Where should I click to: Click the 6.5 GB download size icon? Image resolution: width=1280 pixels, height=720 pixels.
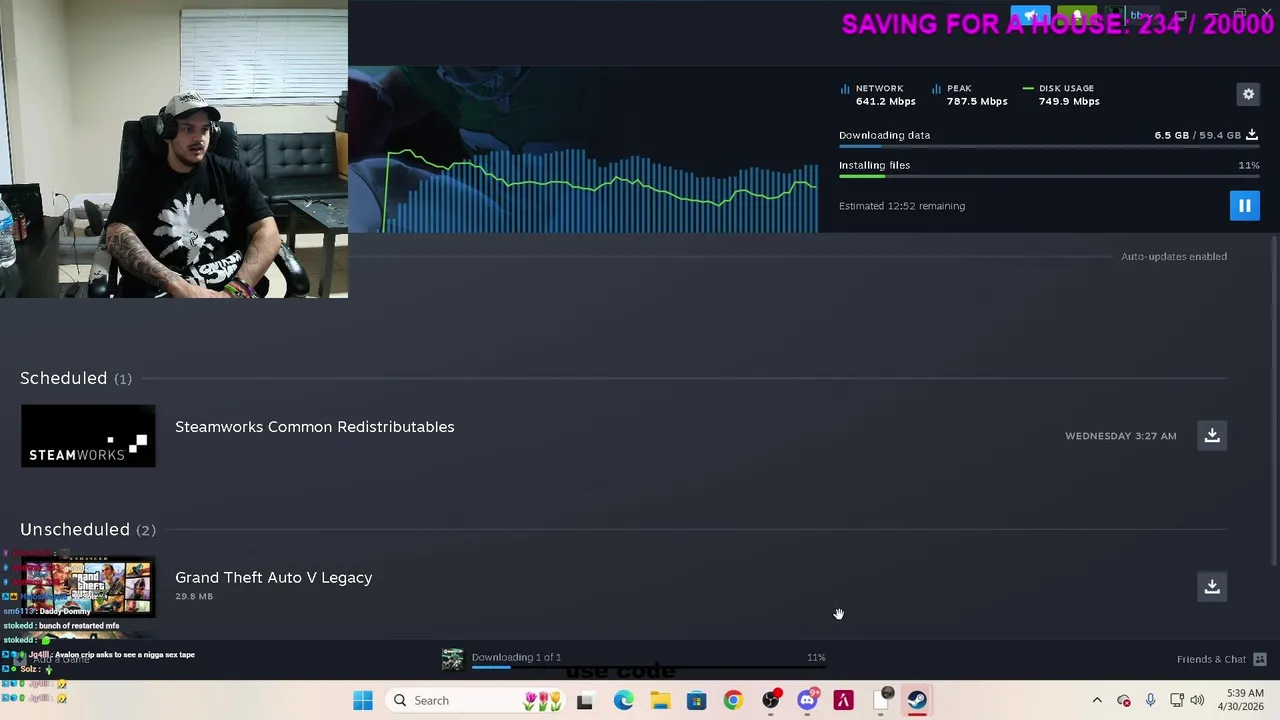pos(1252,135)
